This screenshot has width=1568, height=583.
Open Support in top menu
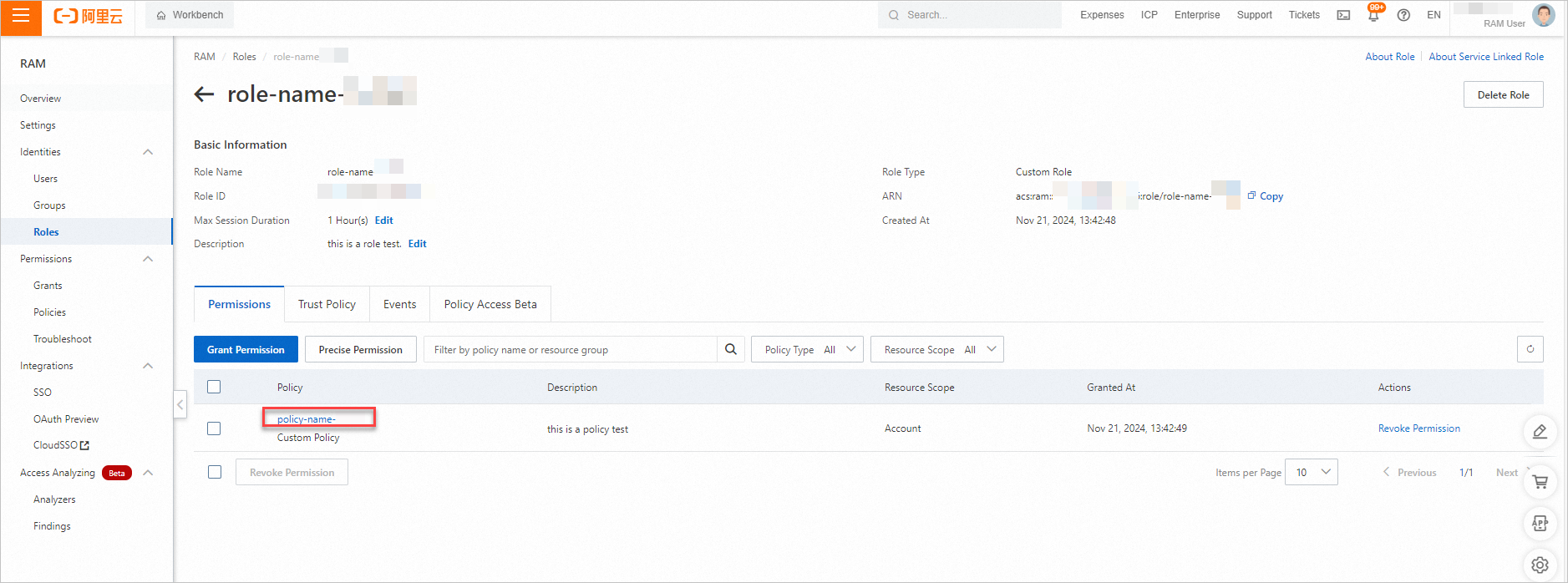tap(1254, 15)
